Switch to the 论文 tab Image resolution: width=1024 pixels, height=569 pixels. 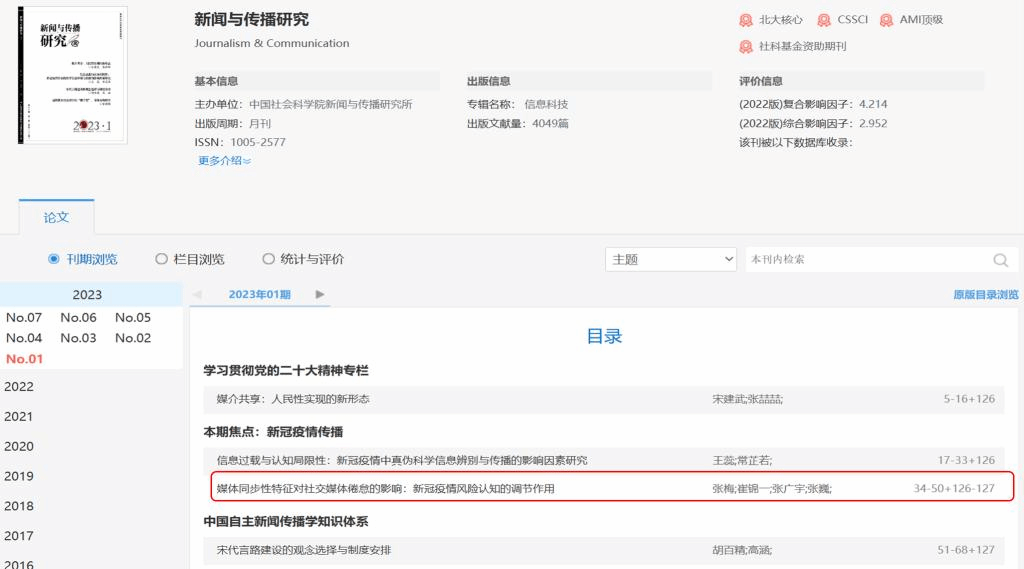click(56, 217)
